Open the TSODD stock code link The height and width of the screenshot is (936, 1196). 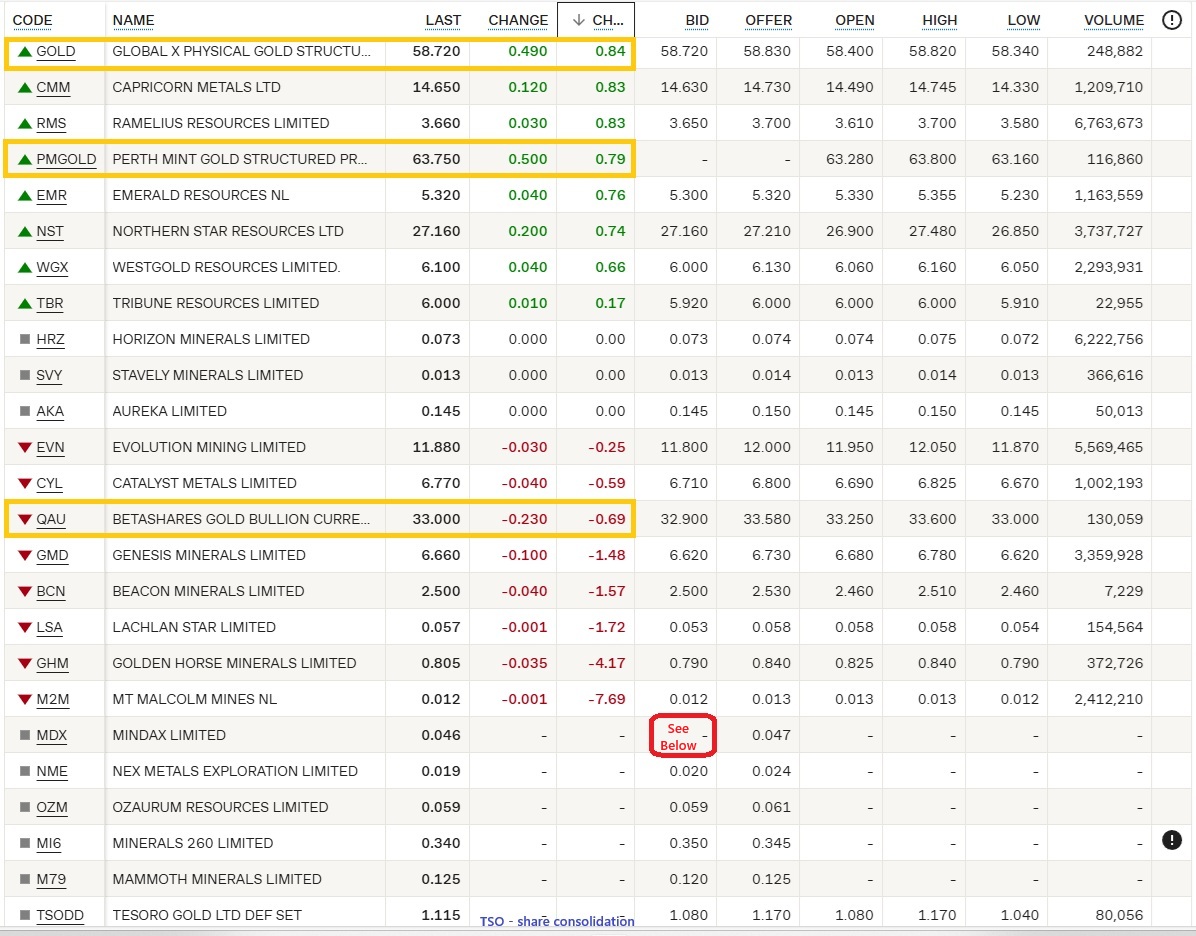coord(60,915)
